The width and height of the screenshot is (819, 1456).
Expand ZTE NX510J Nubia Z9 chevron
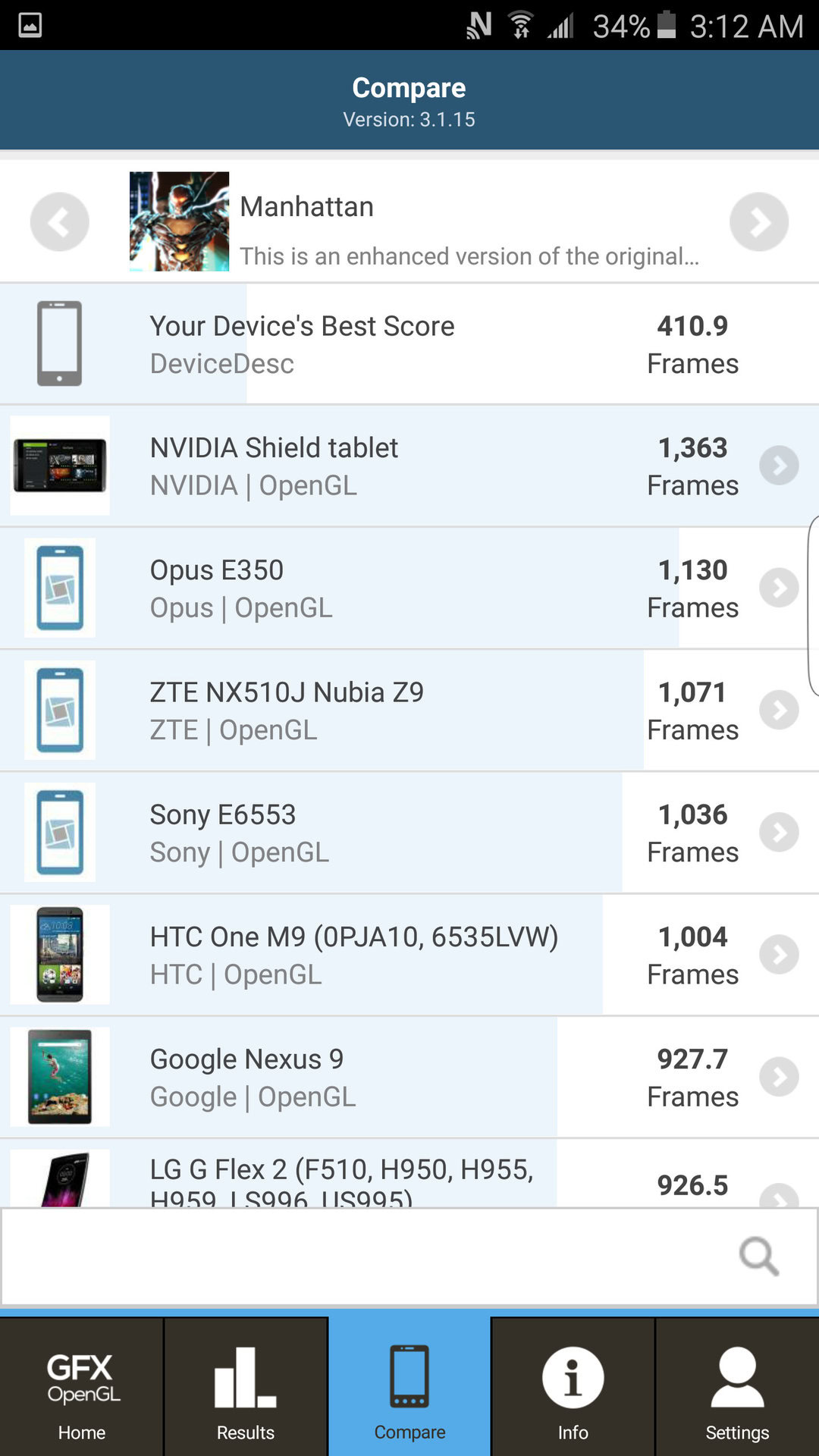coord(780,710)
